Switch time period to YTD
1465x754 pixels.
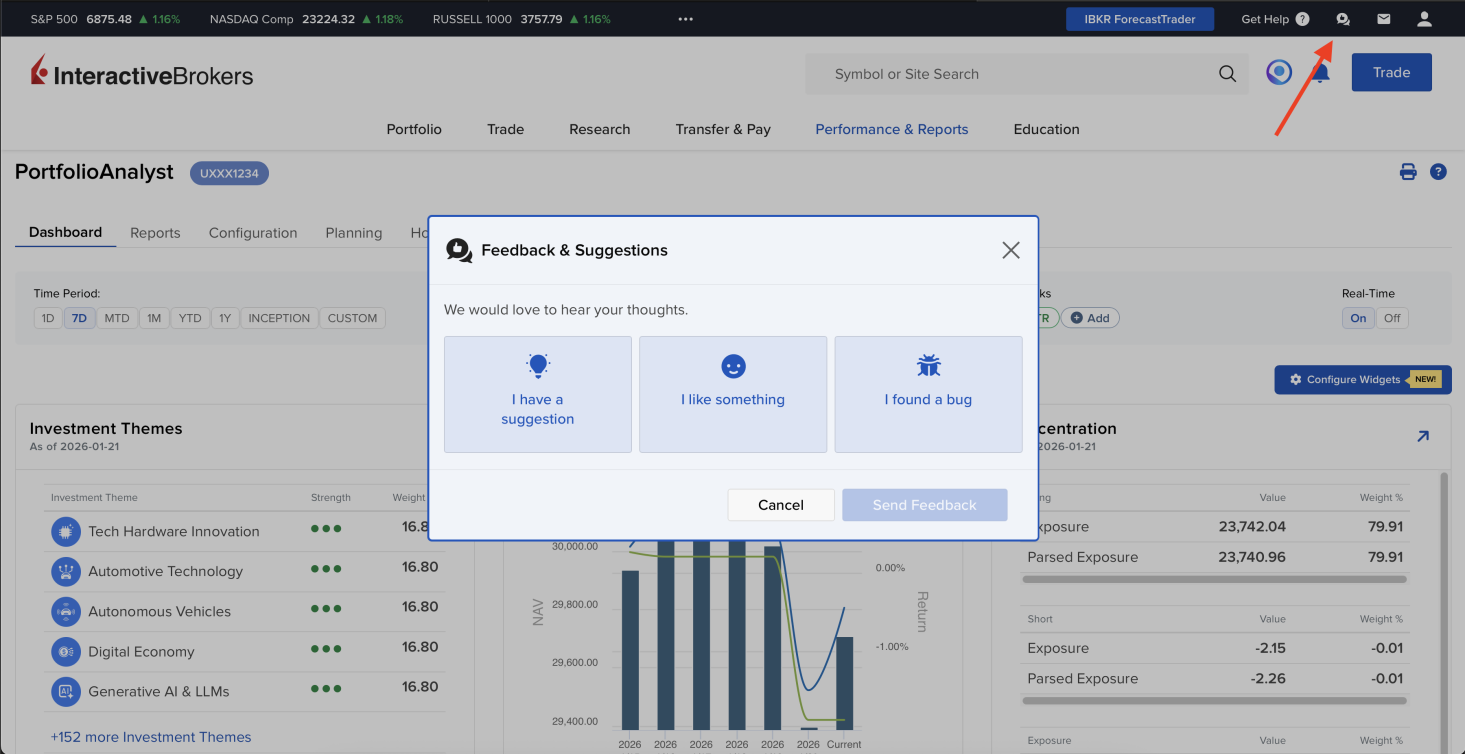[189, 317]
